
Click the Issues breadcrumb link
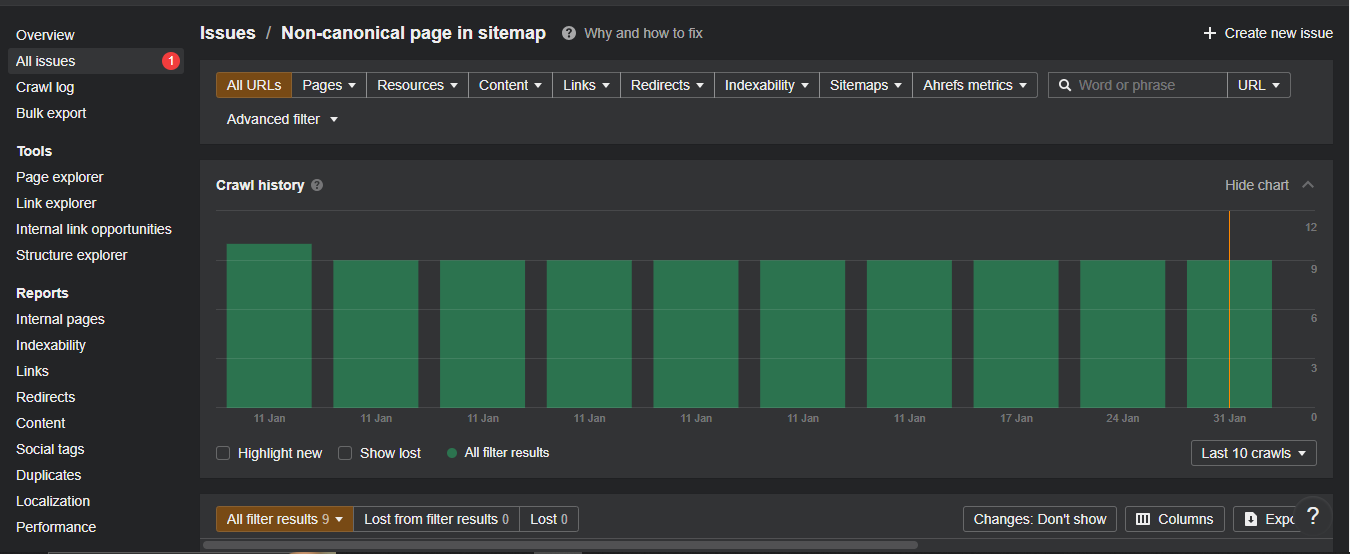(228, 33)
